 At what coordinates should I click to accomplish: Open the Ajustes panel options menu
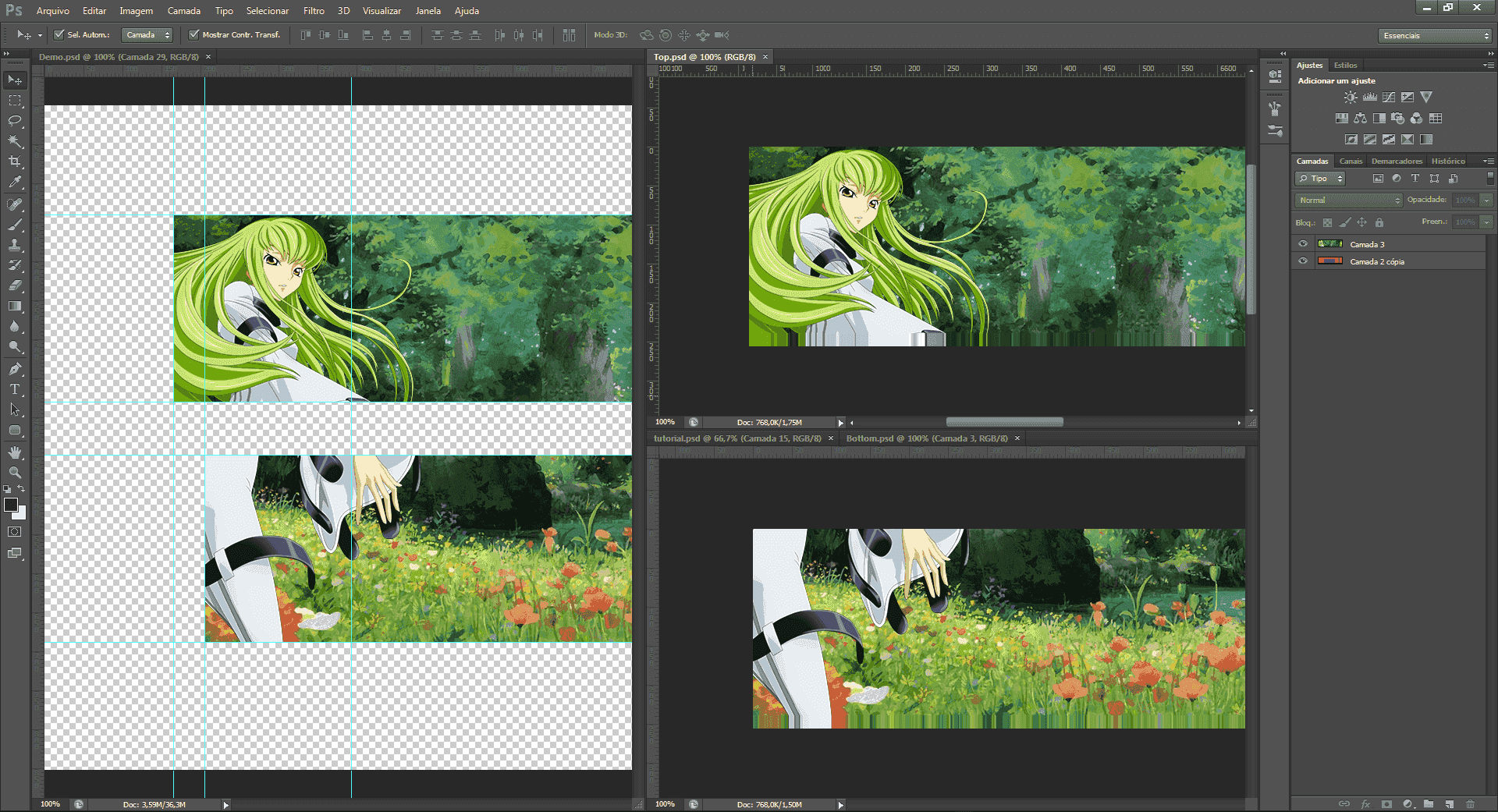tap(1487, 66)
